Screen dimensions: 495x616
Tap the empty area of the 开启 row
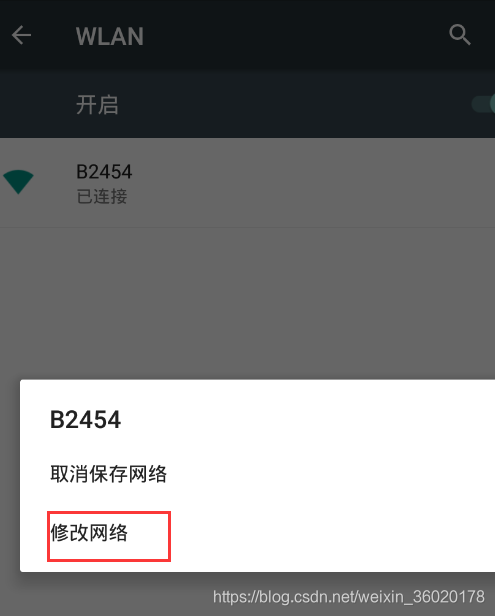(x=295, y=105)
